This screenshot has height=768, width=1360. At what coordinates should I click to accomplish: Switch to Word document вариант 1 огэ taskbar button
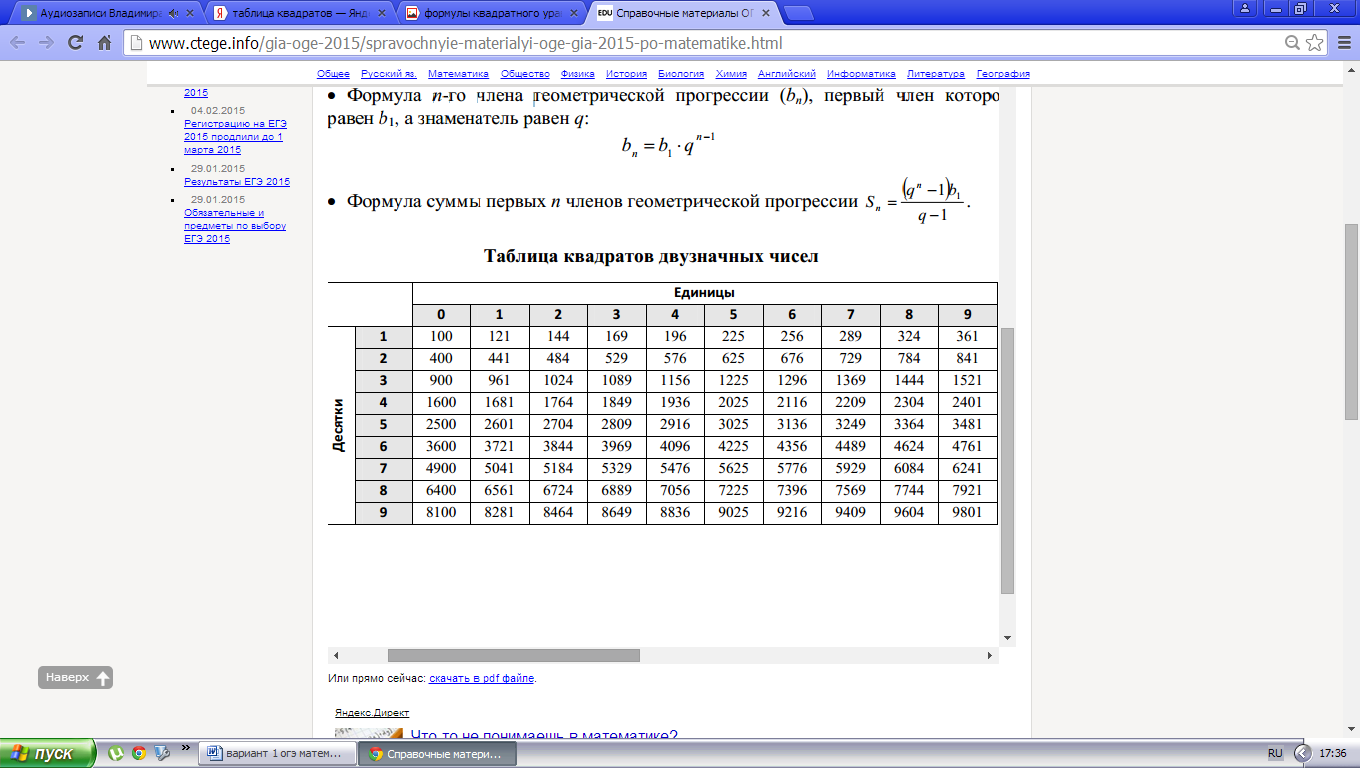coord(278,754)
